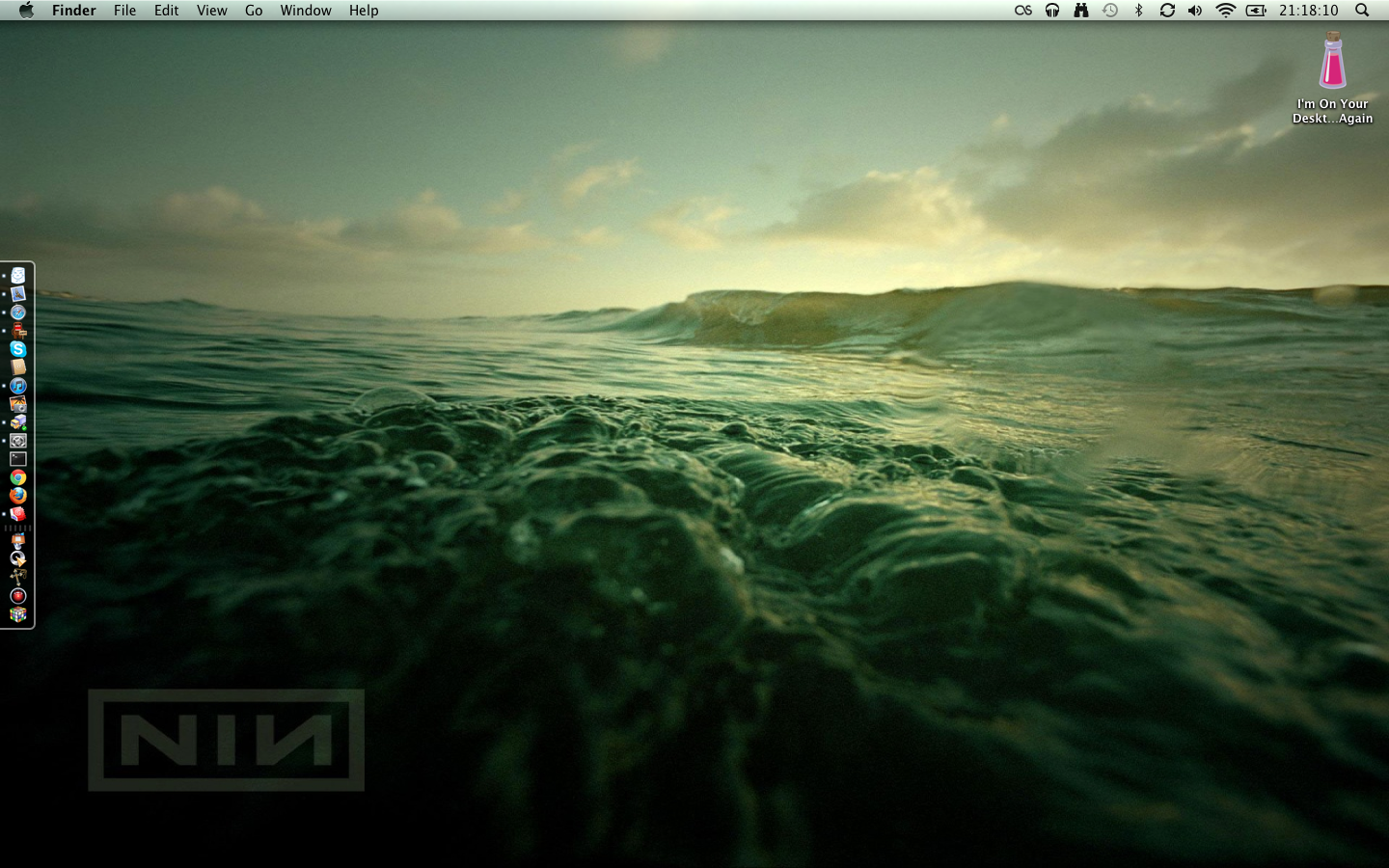This screenshot has width=1389, height=868.
Task: Open iTunes in the dock
Action: [18, 386]
